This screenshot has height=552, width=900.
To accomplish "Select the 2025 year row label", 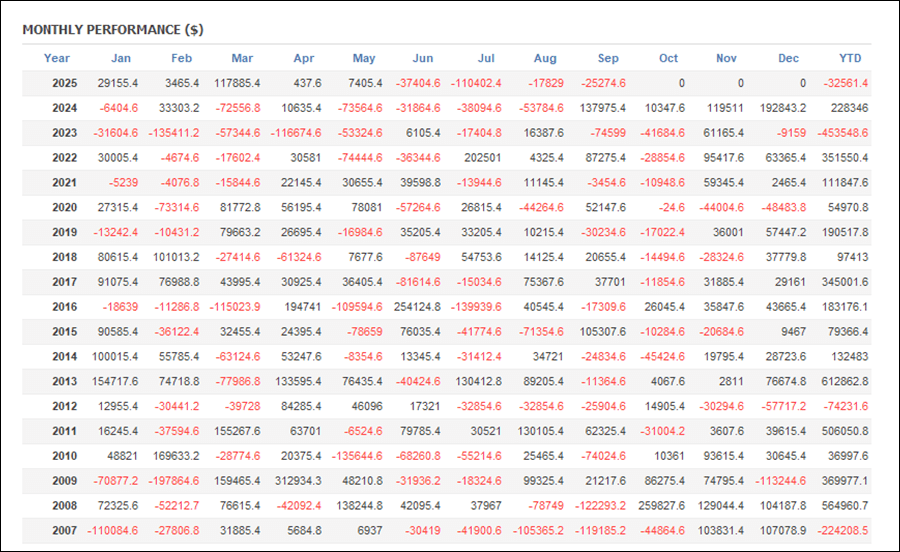I will tap(64, 83).
